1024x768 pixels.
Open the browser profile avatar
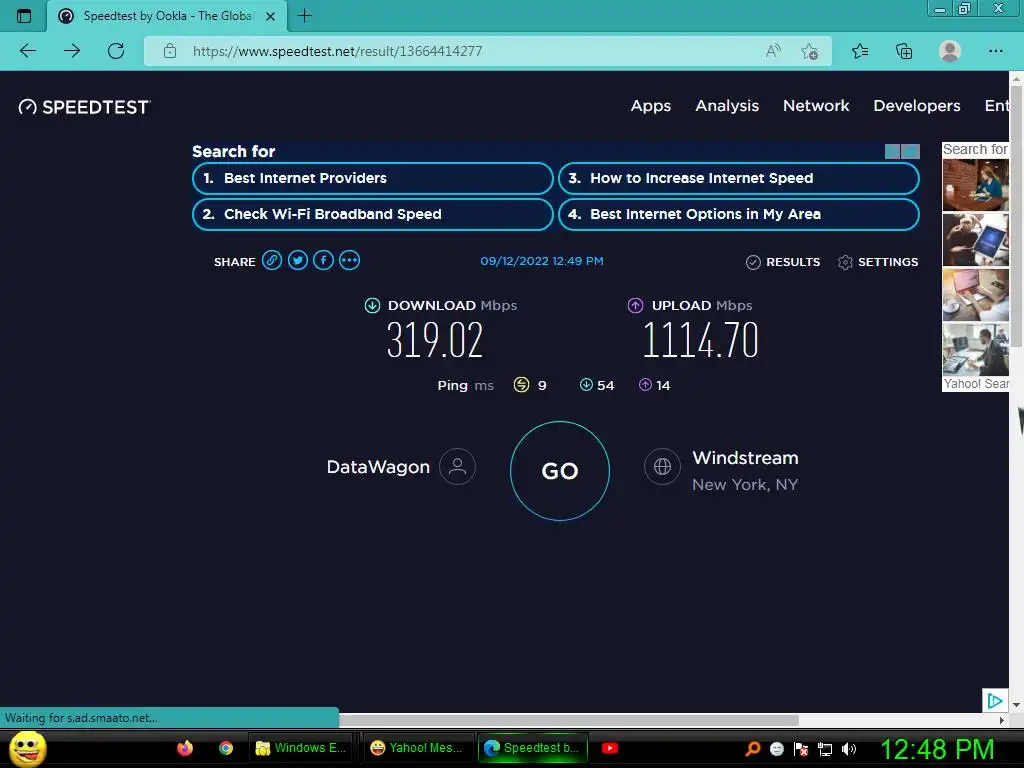950,51
